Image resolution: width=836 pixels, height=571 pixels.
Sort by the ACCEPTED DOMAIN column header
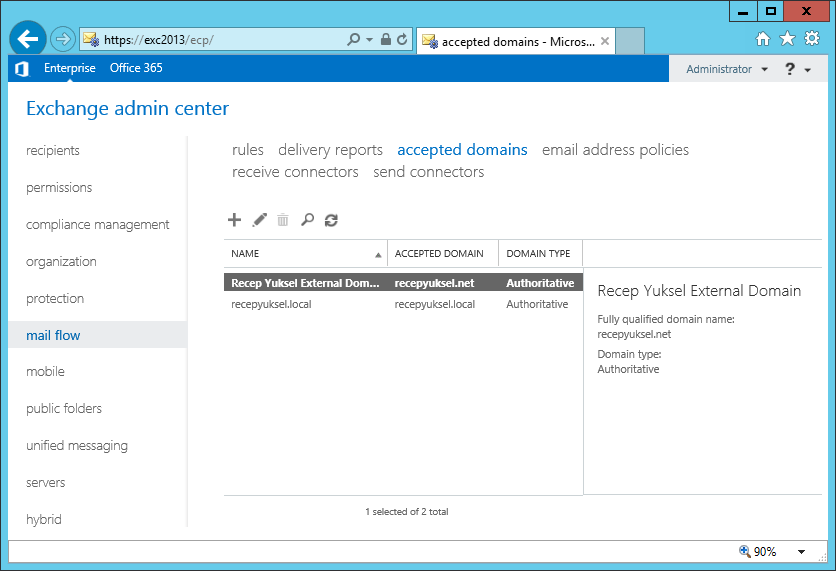(x=443, y=253)
